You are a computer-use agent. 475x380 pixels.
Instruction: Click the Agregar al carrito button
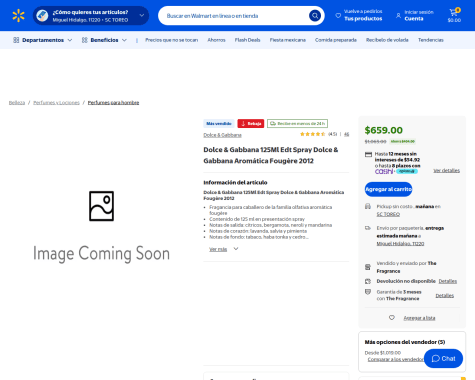[x=388, y=189]
